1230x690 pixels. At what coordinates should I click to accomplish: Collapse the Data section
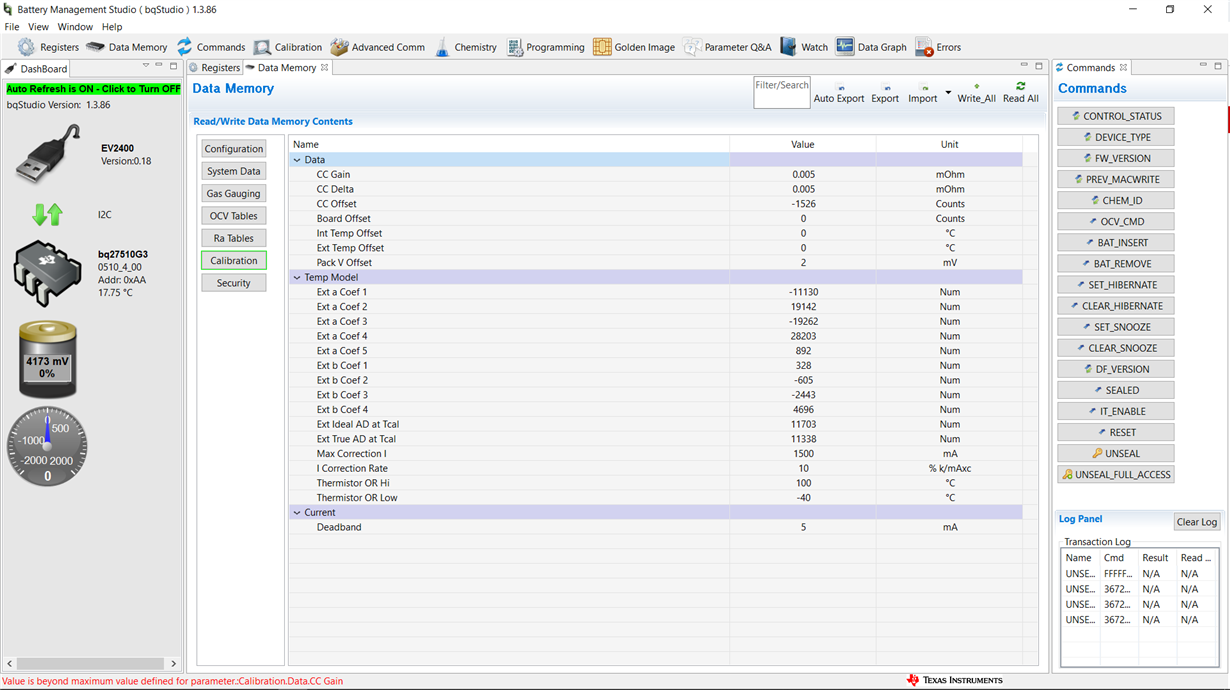297,160
